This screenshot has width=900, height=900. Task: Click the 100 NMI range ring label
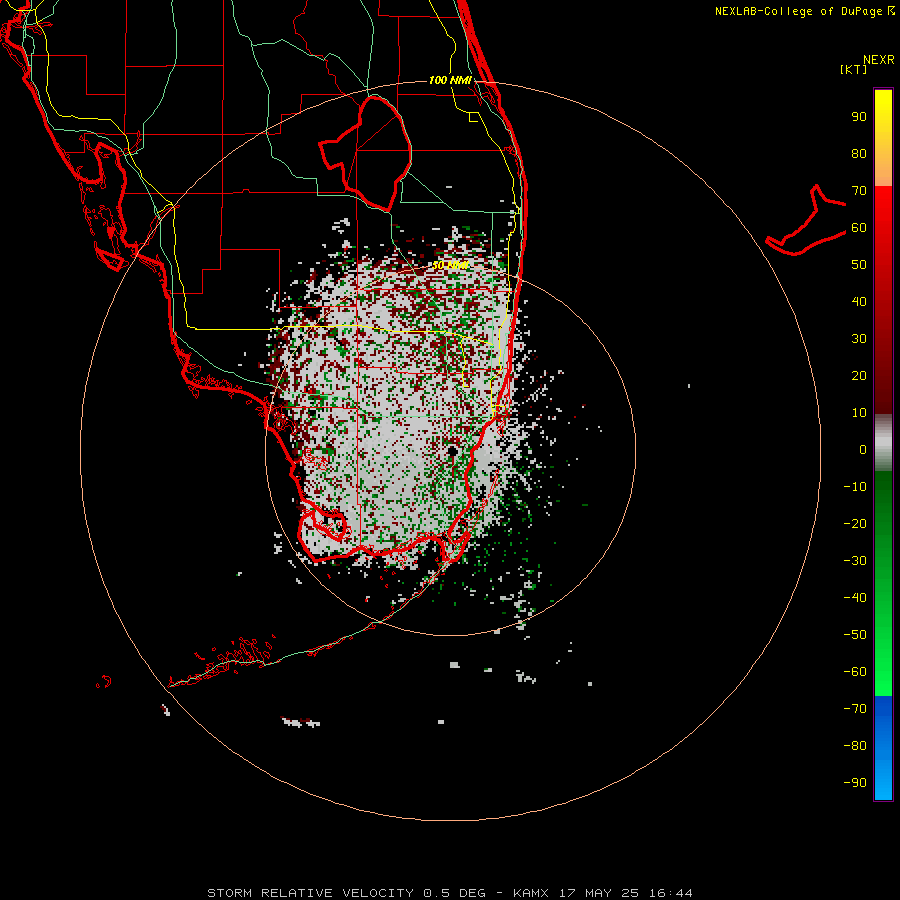coord(450,80)
